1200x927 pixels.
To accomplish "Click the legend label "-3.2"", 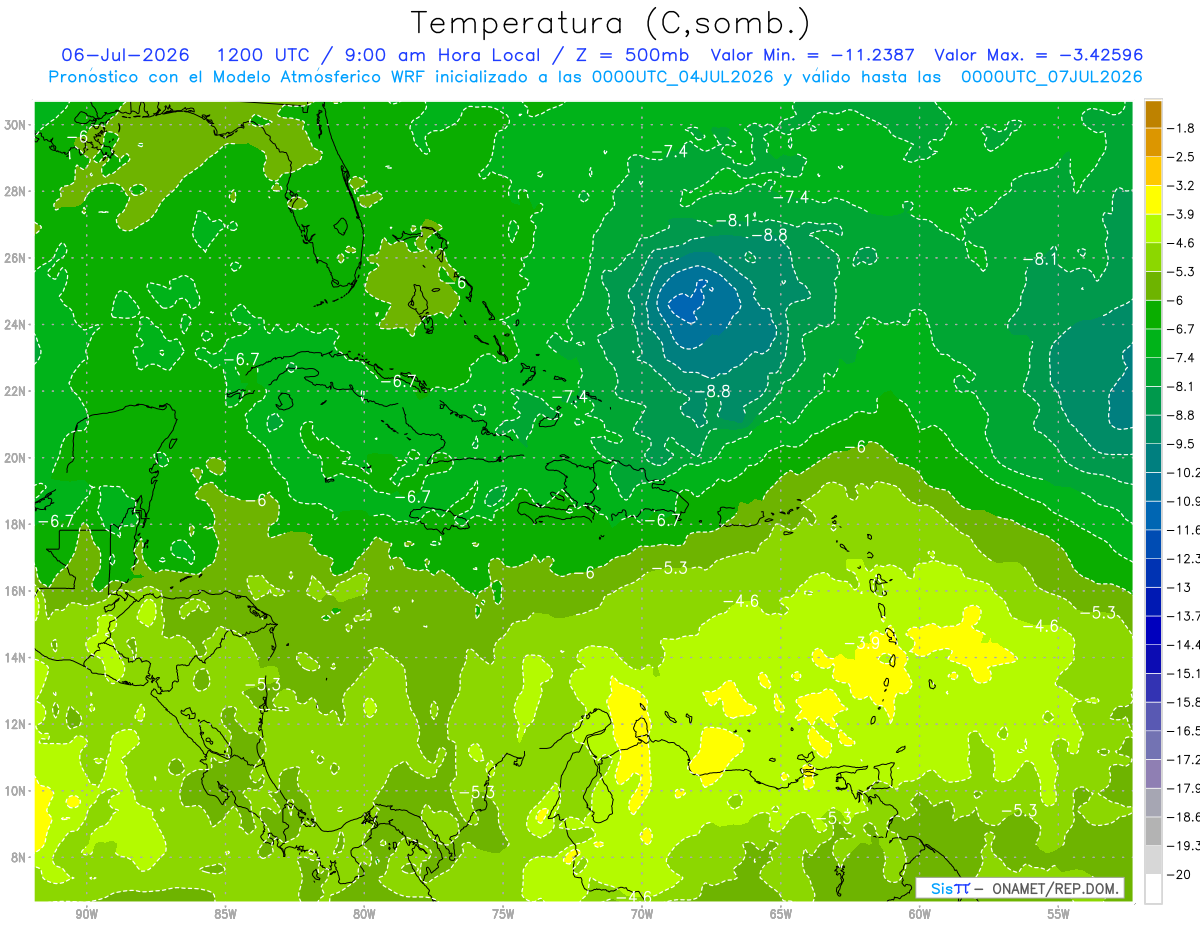I will pyautogui.click(x=1181, y=185).
